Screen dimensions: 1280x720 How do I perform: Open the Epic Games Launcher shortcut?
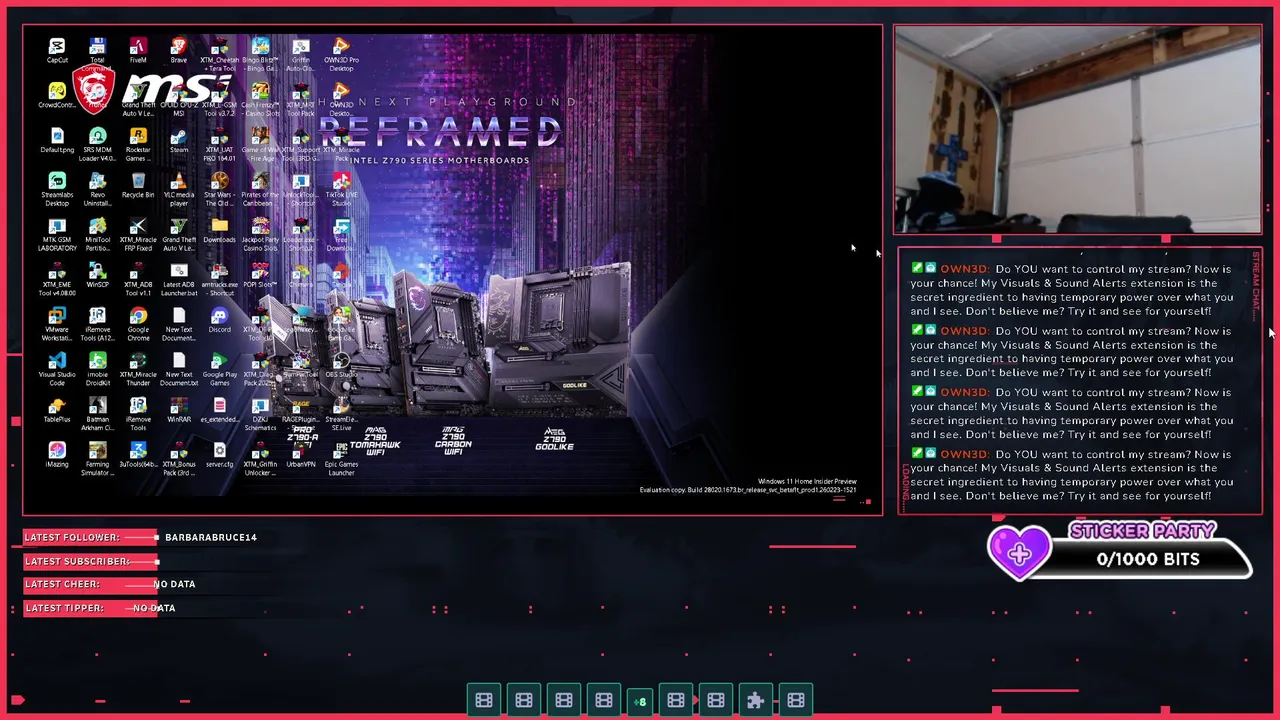[341, 460]
